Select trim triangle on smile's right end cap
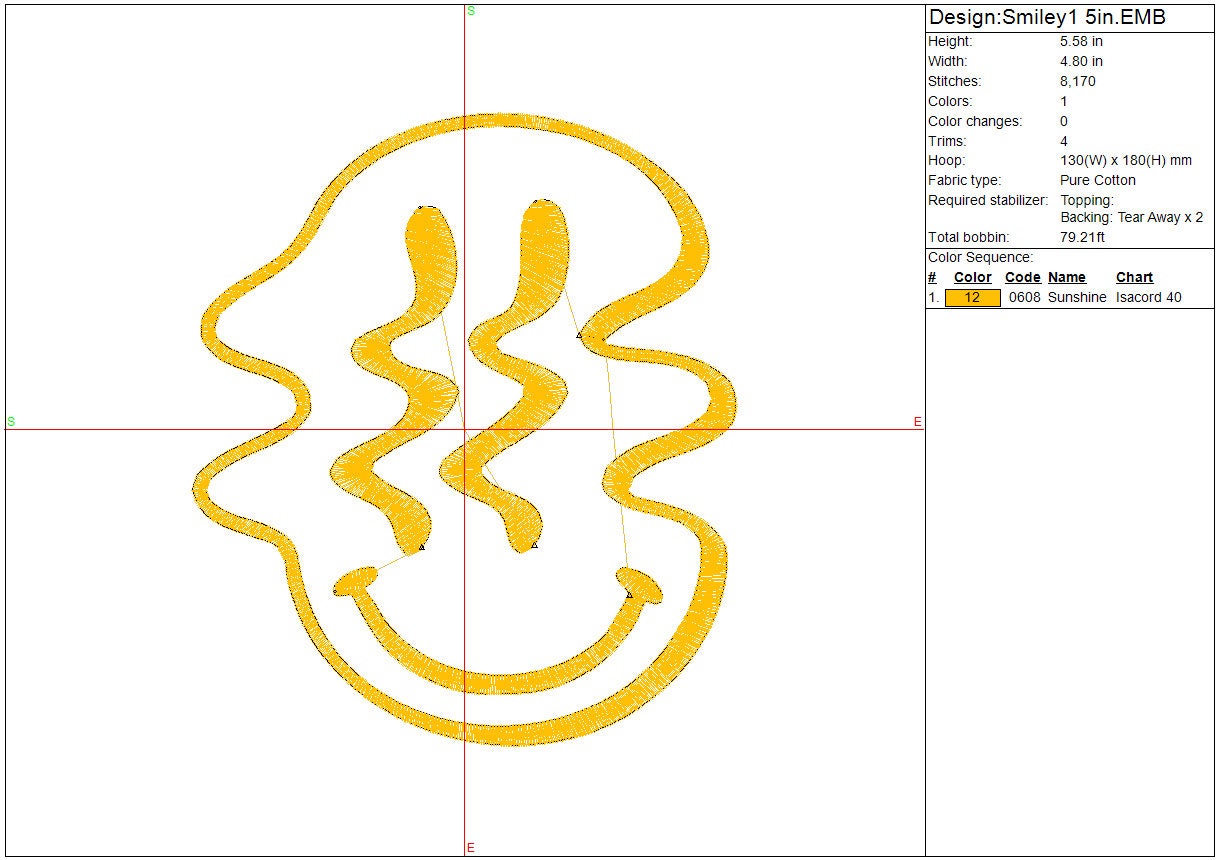This screenshot has width=1219, height=860. pyautogui.click(x=629, y=595)
